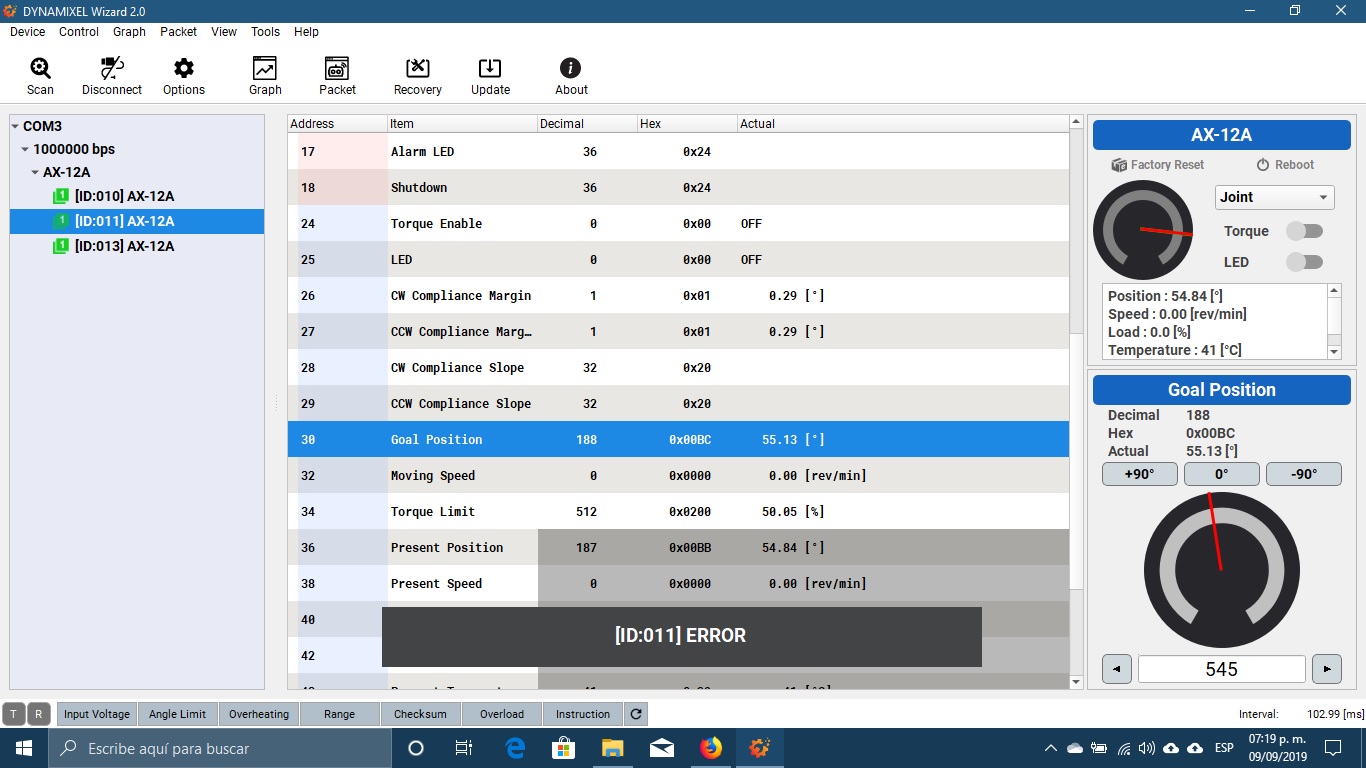Launch the Recovery tool
This screenshot has height=768, width=1366.
click(x=417, y=73)
